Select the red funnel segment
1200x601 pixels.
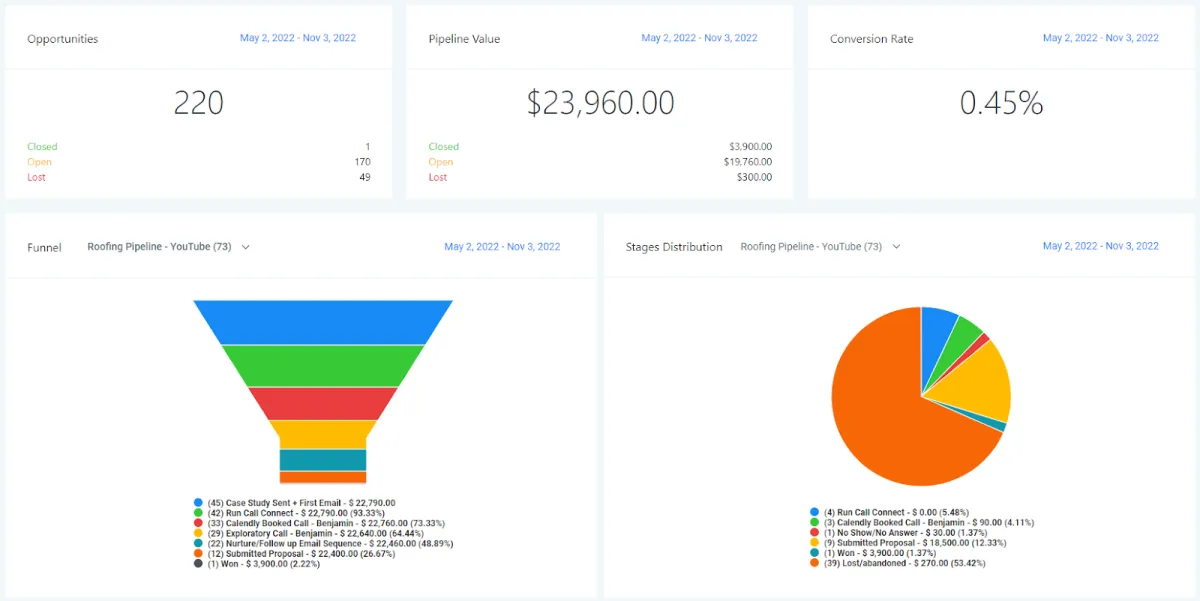pos(323,403)
